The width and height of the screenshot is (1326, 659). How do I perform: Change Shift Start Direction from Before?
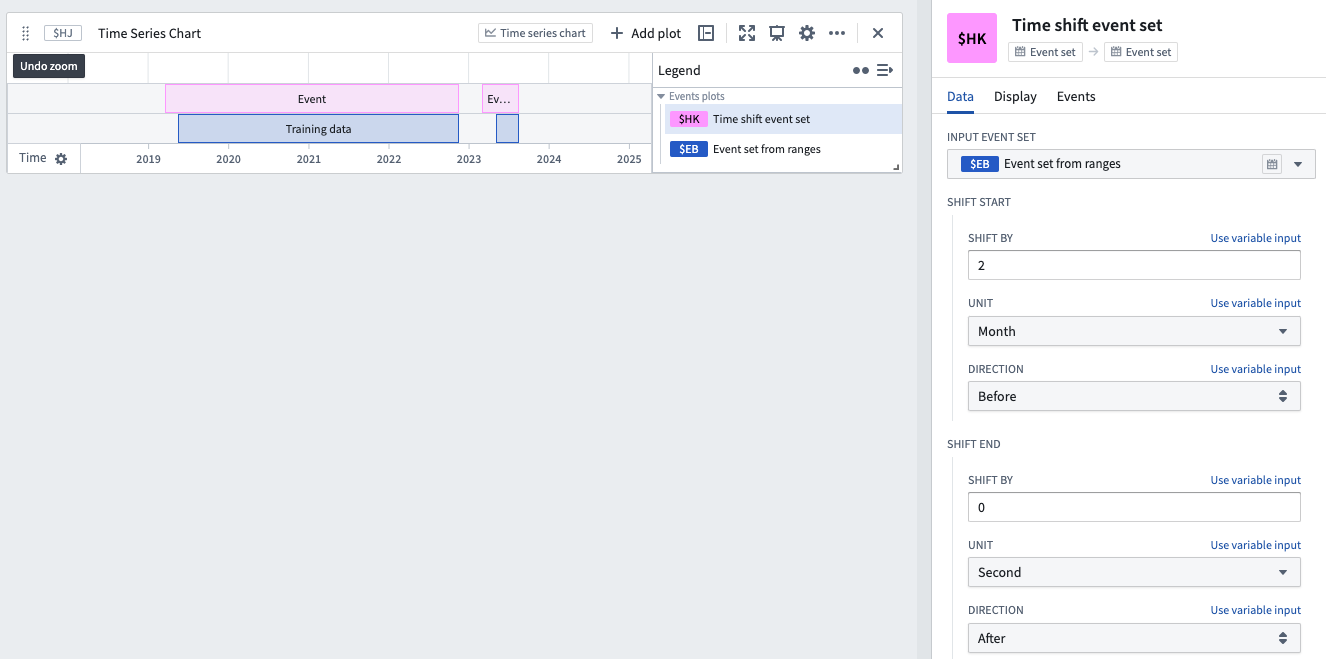click(x=1134, y=396)
